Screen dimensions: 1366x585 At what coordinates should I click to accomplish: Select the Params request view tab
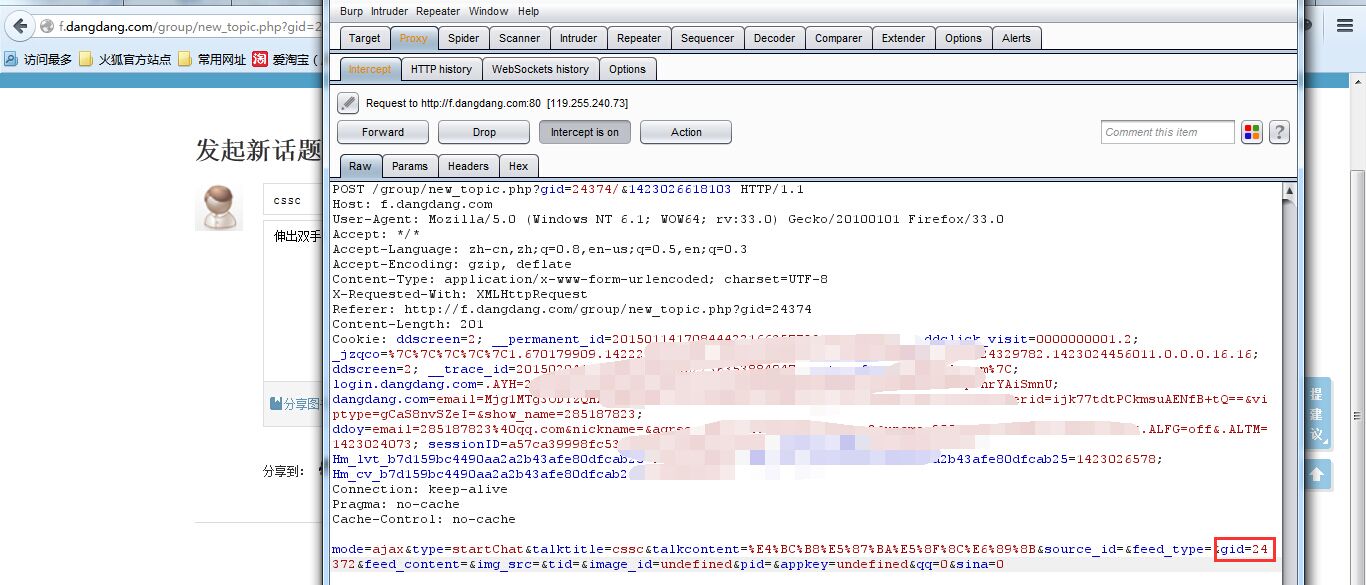click(410, 166)
